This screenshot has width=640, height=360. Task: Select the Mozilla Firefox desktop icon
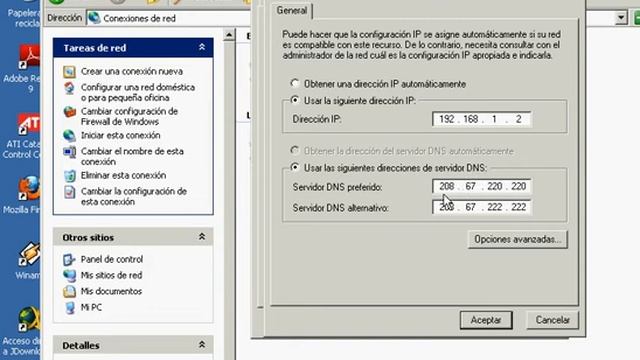point(29,189)
